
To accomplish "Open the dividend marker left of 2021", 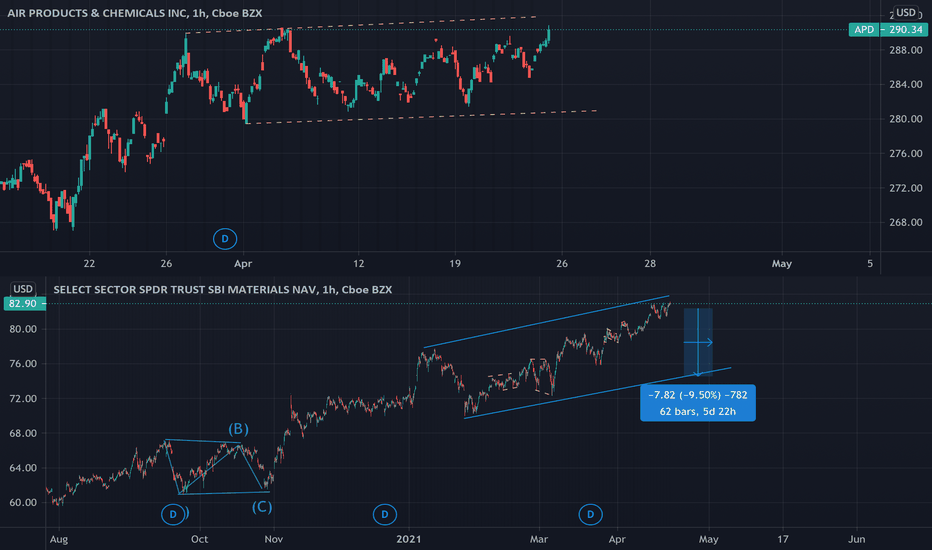I will [x=385, y=514].
